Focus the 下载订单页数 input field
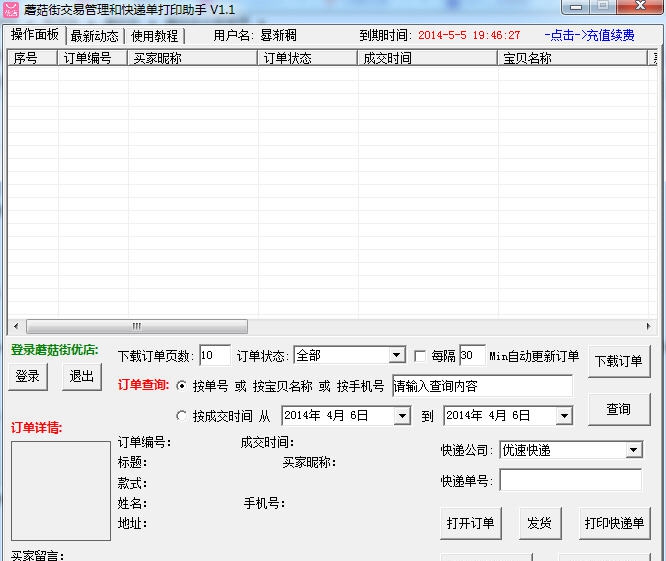Screen dimensions: 666x561 coord(215,355)
